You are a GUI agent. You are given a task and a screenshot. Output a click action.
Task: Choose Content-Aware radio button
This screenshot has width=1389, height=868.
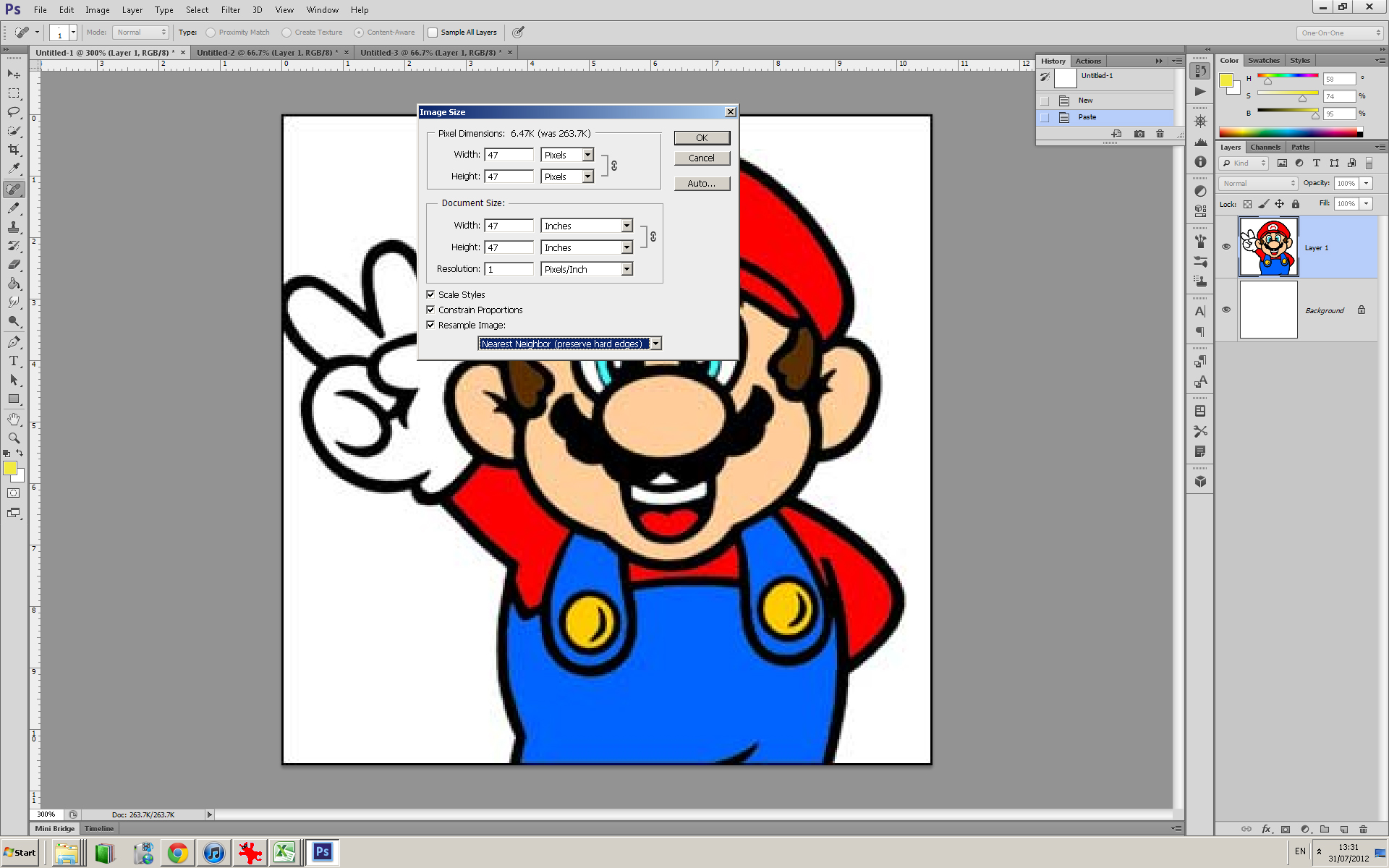point(359,33)
